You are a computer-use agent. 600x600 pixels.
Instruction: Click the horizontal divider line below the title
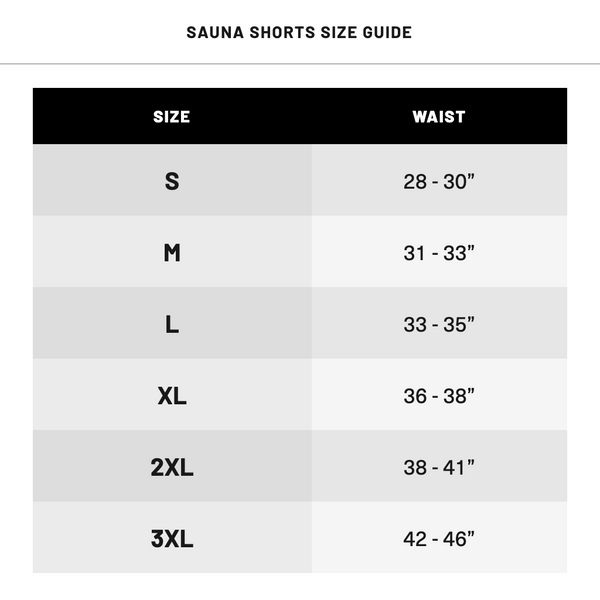[x=300, y=64]
